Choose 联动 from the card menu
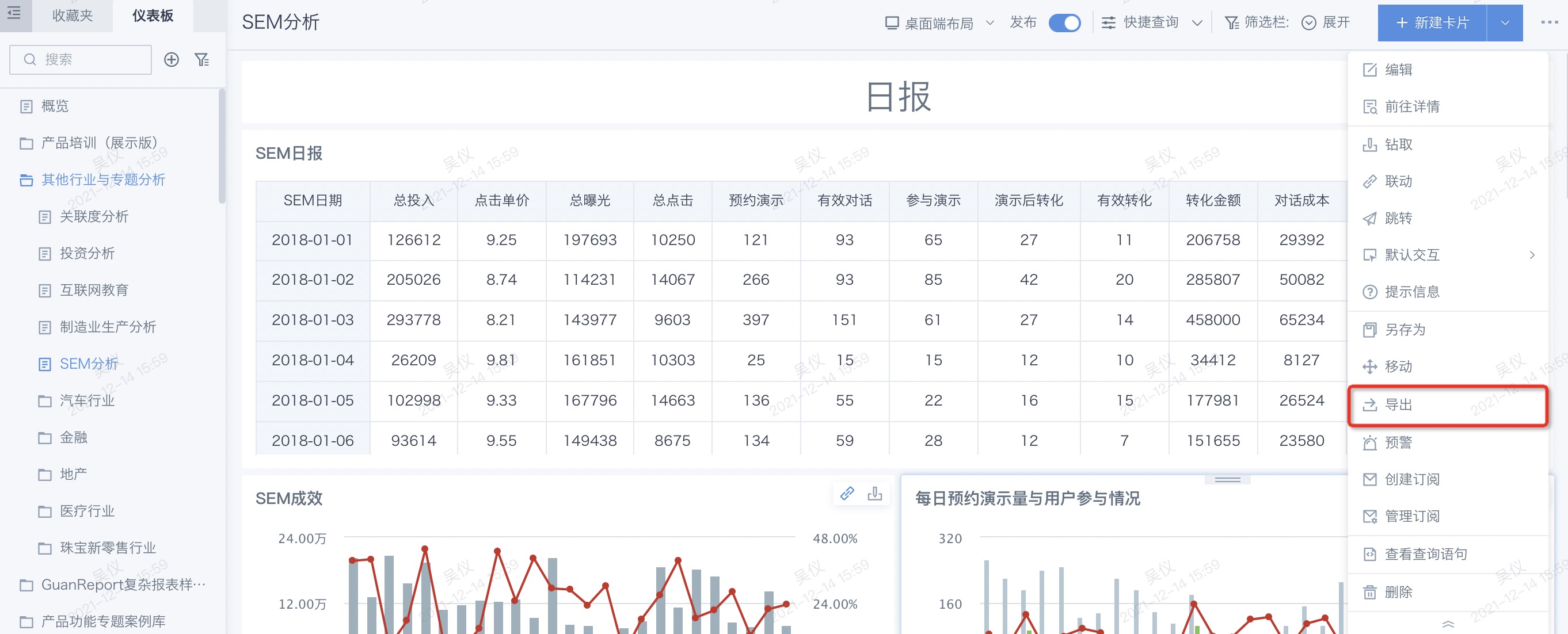The height and width of the screenshot is (634, 1568). pyautogui.click(x=1448, y=181)
